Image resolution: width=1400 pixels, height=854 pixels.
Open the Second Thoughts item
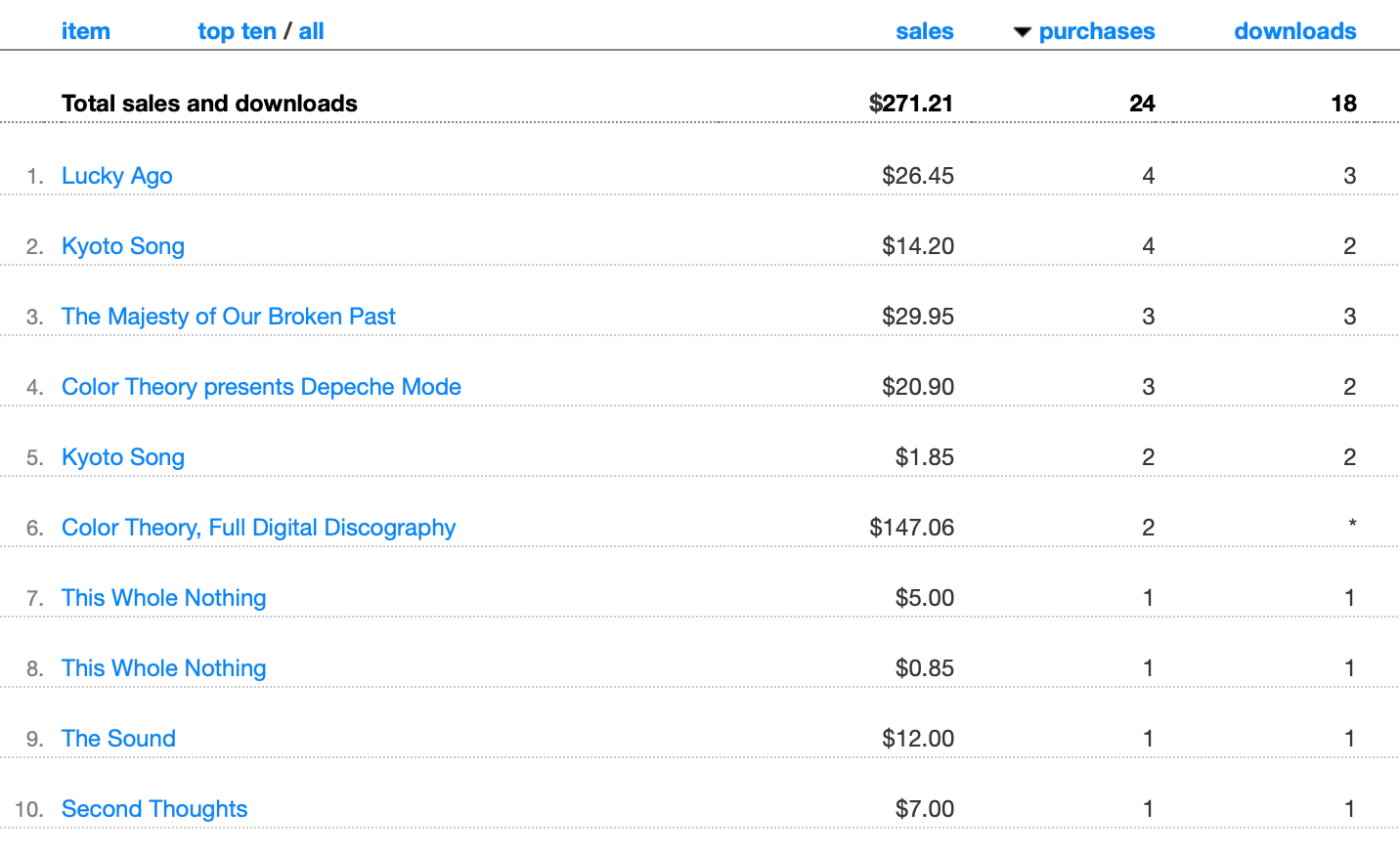tap(154, 809)
